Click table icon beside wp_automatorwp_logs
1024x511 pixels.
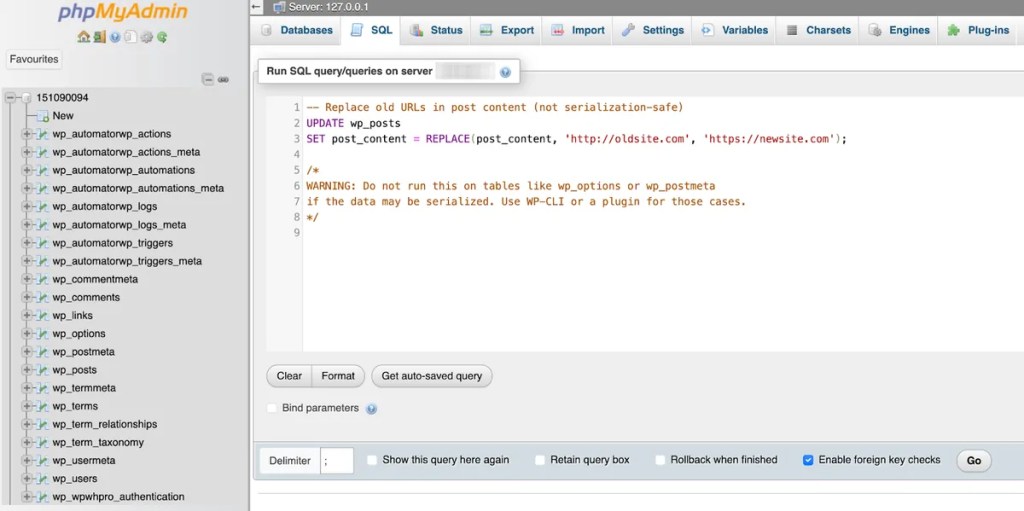tap(43, 206)
